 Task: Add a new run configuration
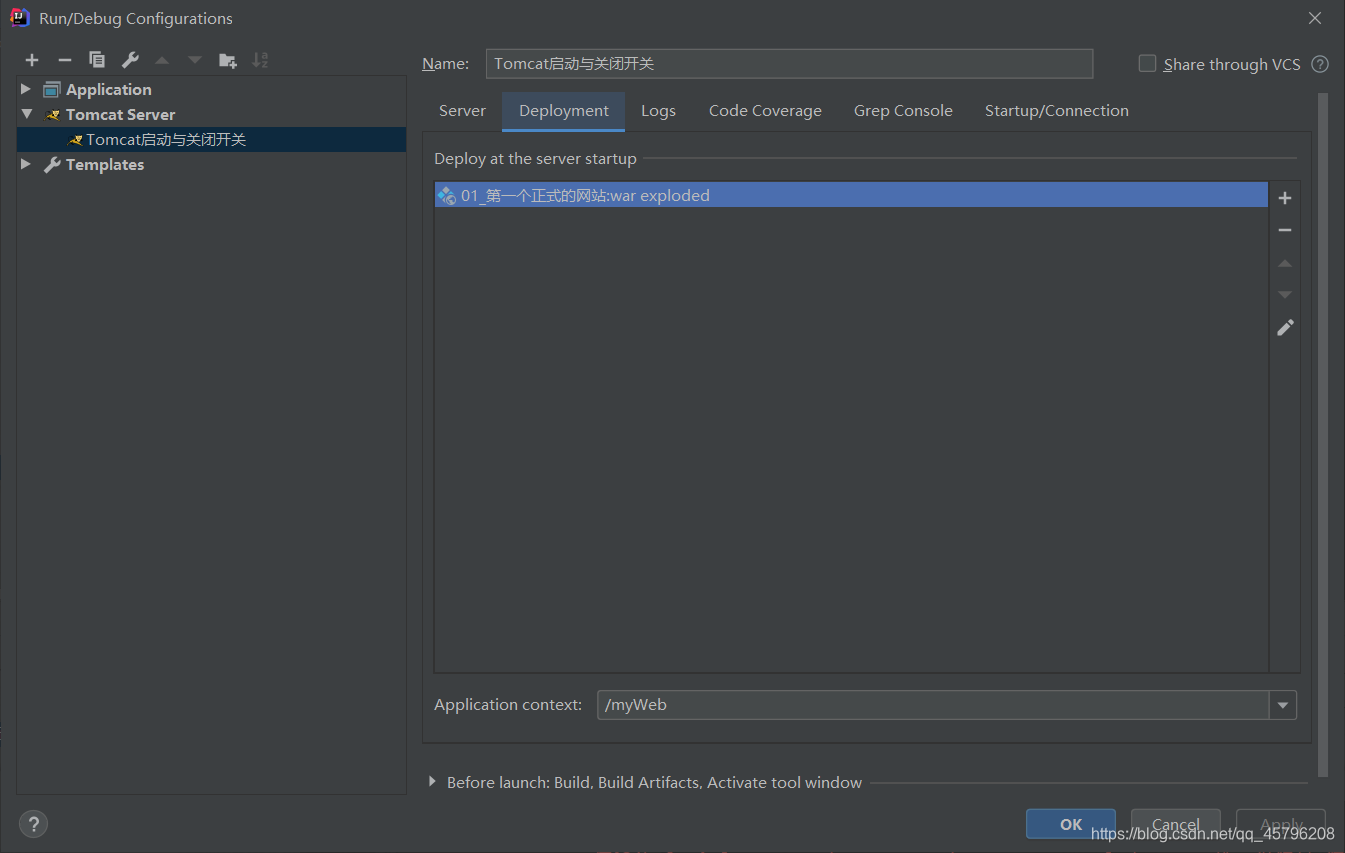32,60
